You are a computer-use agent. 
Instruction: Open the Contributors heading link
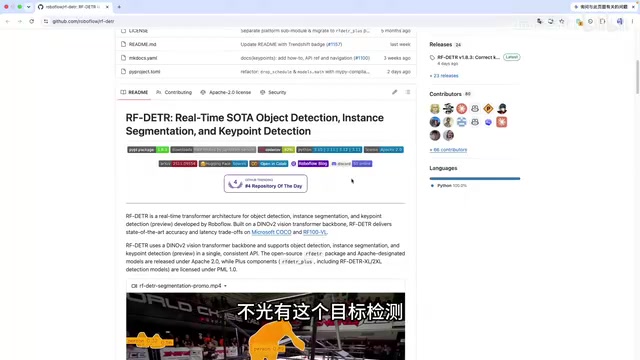click(x=445, y=94)
